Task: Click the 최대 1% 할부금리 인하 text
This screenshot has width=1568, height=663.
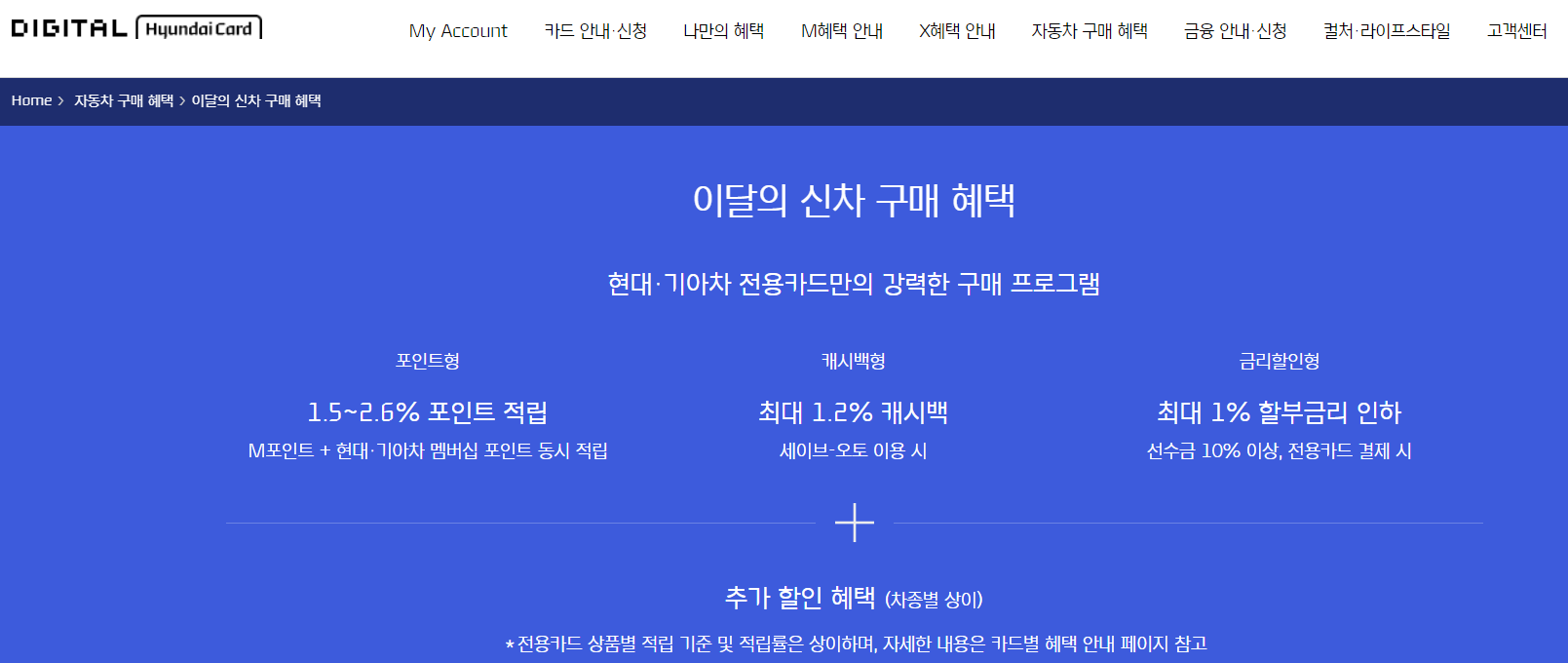Action: pyautogui.click(x=1280, y=412)
